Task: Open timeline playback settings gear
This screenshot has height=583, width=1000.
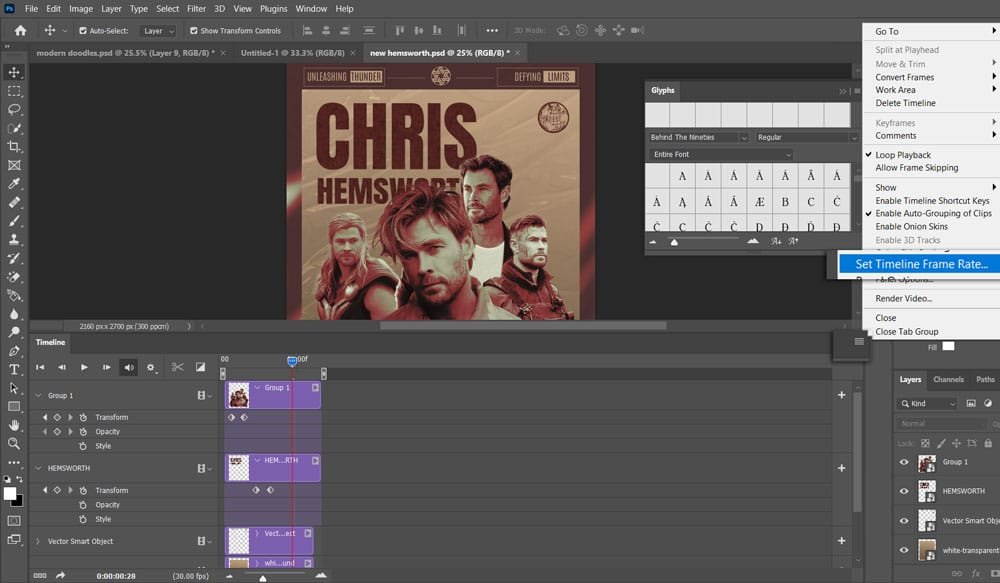Action: 151,367
